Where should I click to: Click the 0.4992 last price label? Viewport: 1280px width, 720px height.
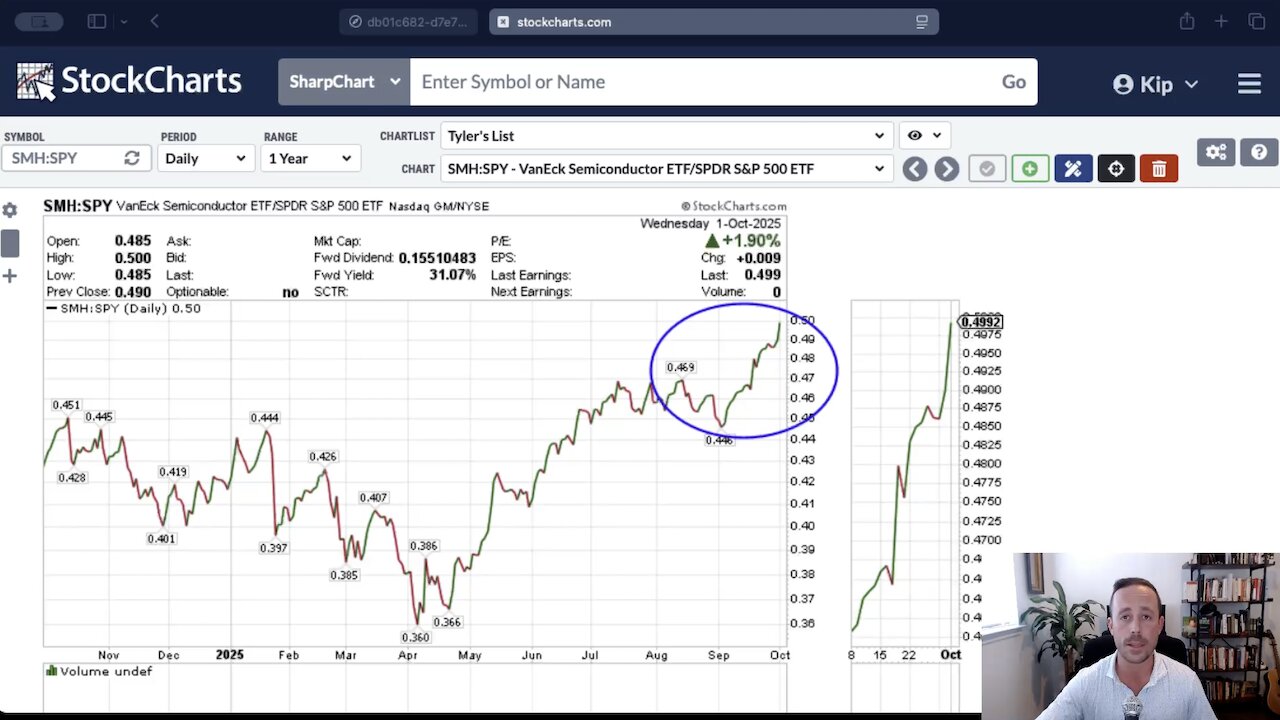click(x=980, y=322)
